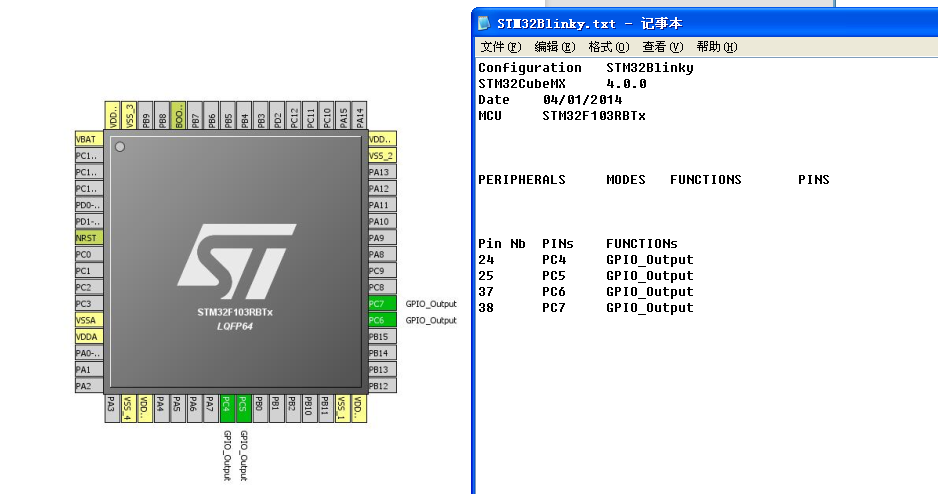Select pin PC3 on the left side
This screenshot has height=494, width=938.
[89, 304]
